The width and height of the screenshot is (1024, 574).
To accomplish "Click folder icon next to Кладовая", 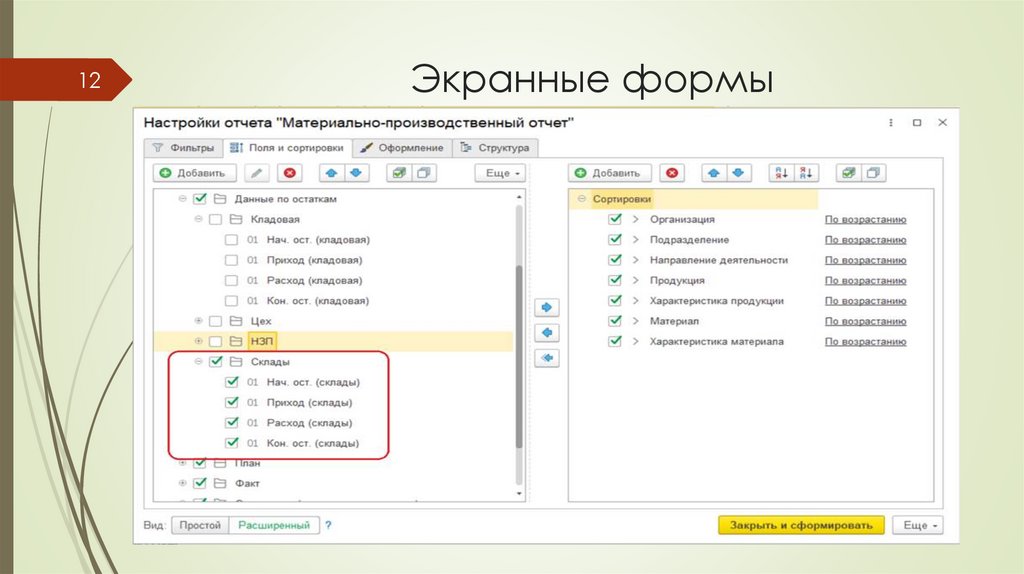I will 236,219.
